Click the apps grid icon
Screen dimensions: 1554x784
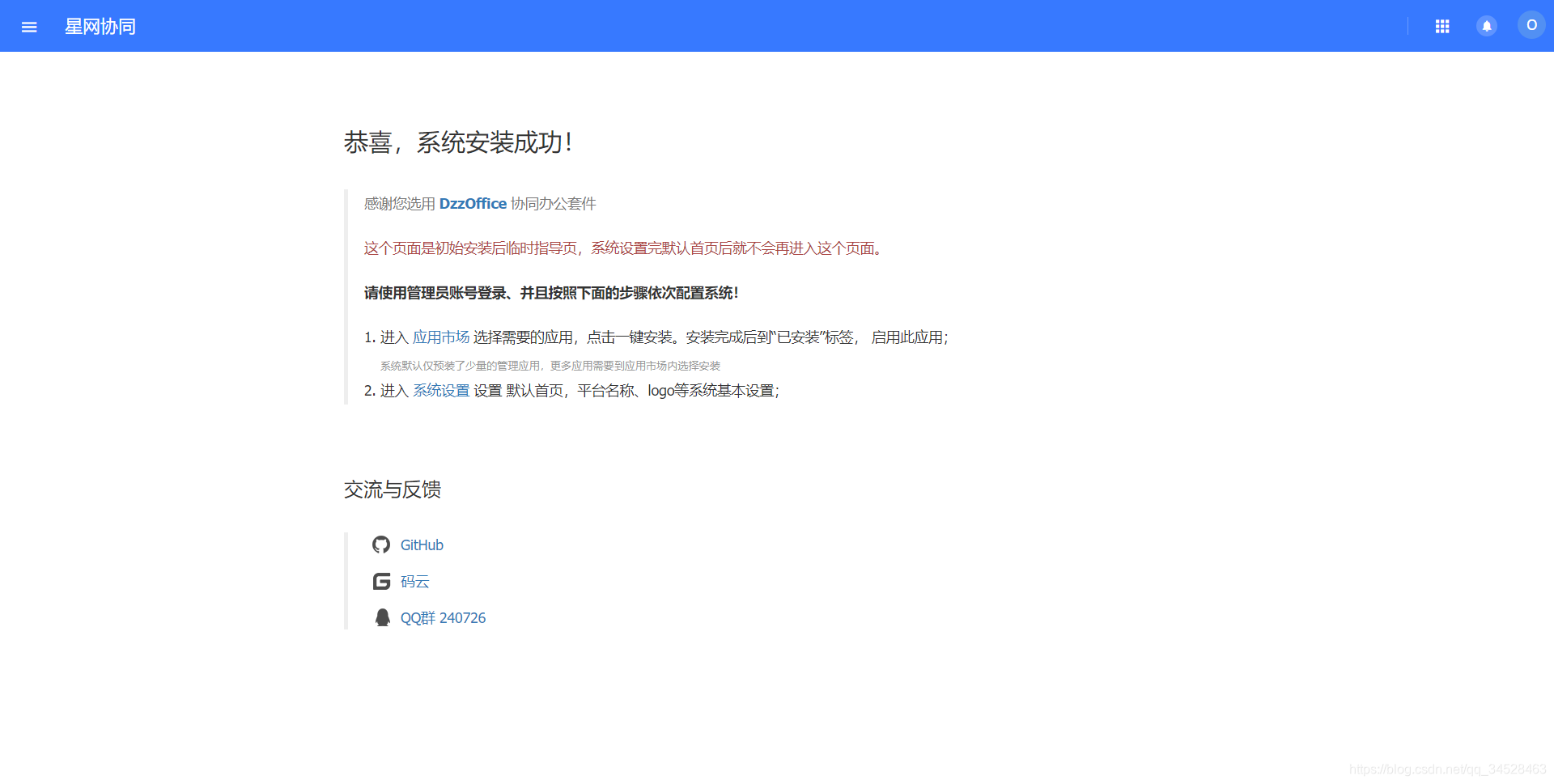pos(1442,26)
